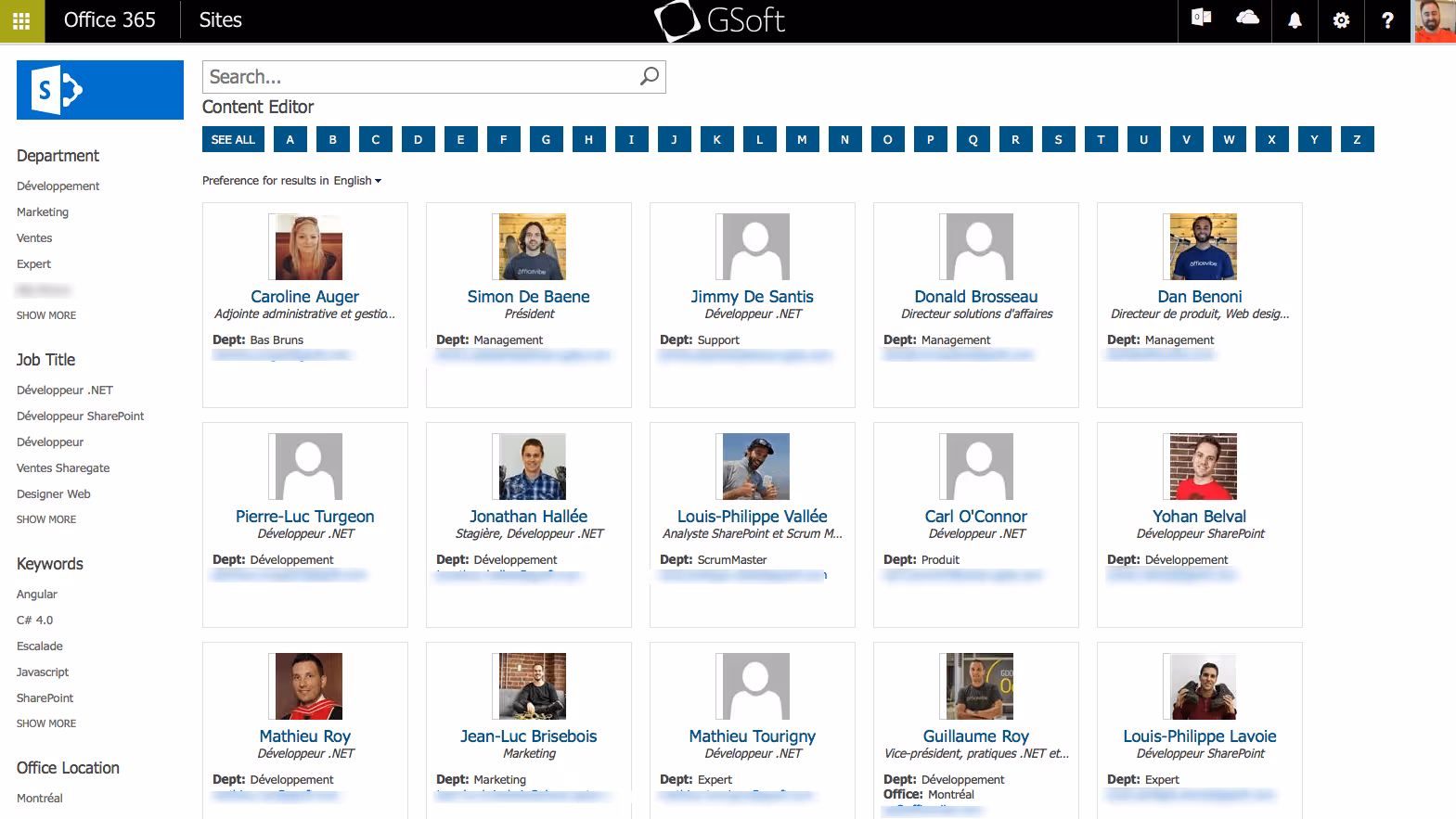The height and width of the screenshot is (819, 1456).
Task: Expand Job Title list with SHOW MORE
Action: point(46,519)
